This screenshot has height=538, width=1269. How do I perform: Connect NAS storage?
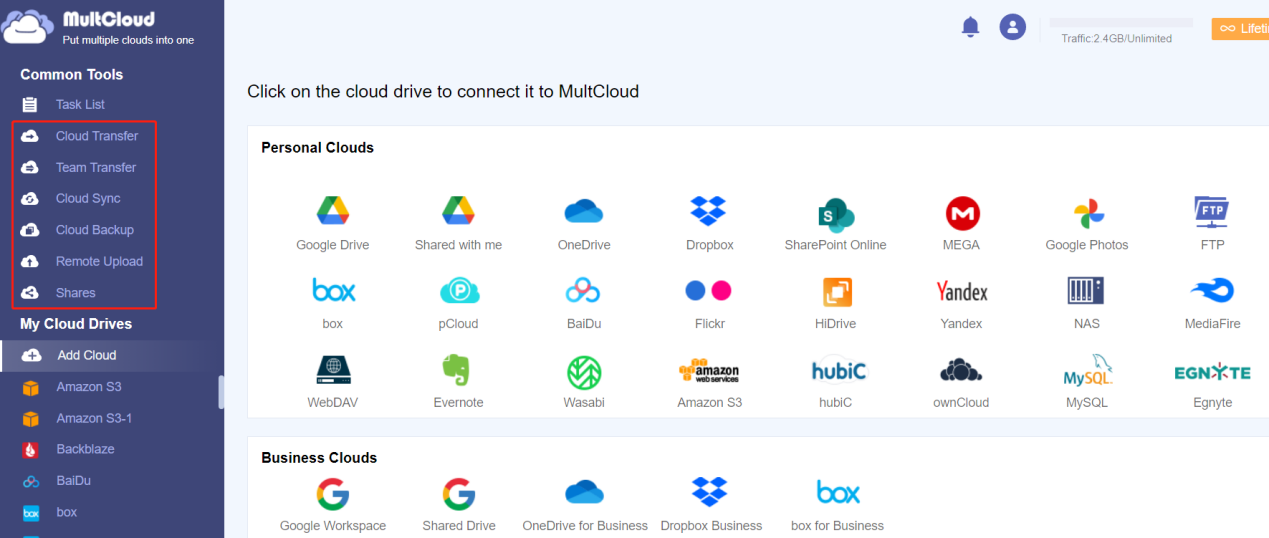tap(1087, 301)
